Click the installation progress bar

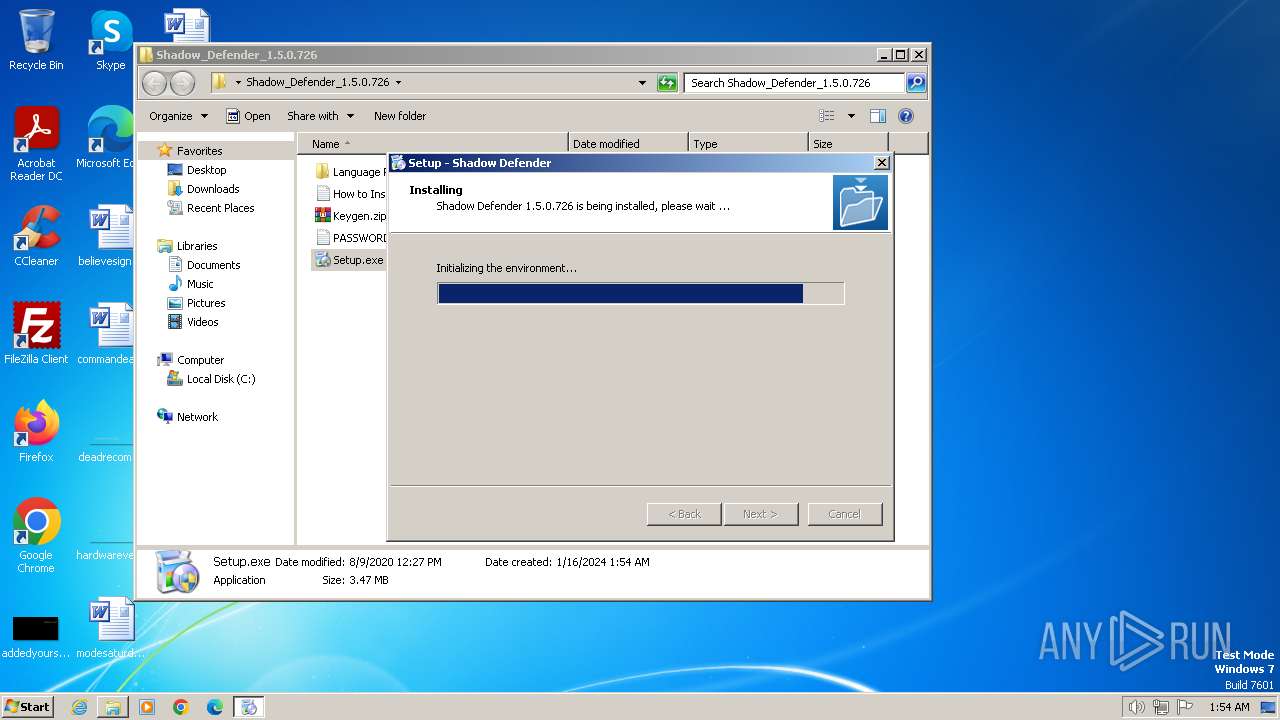point(640,293)
